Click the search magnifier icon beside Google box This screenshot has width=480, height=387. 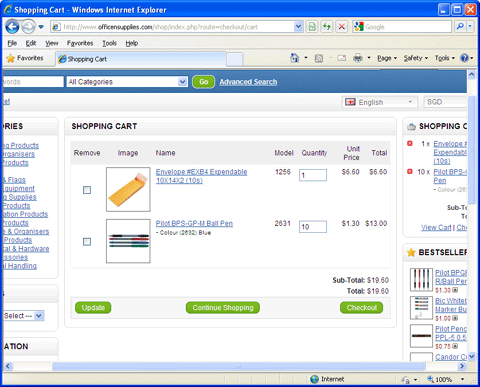click(460, 27)
